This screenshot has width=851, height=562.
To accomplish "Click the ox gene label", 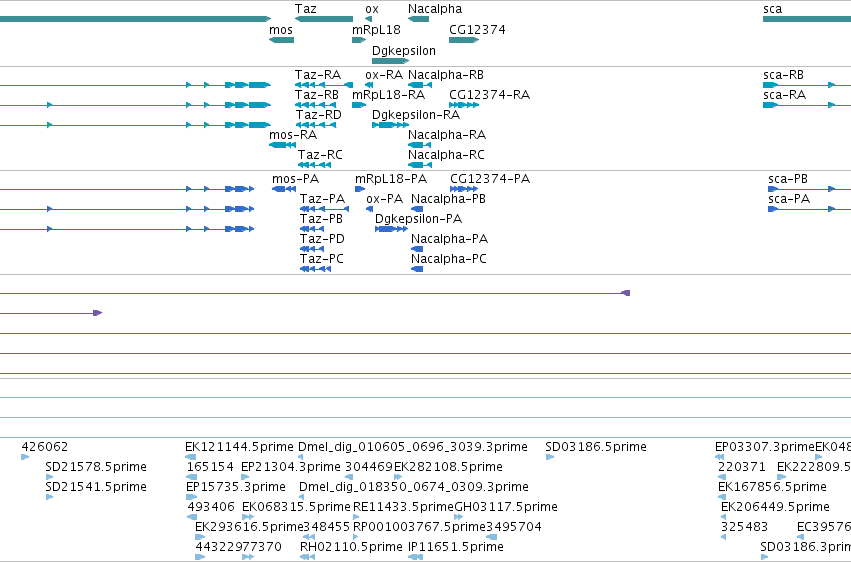I will 372,9.
